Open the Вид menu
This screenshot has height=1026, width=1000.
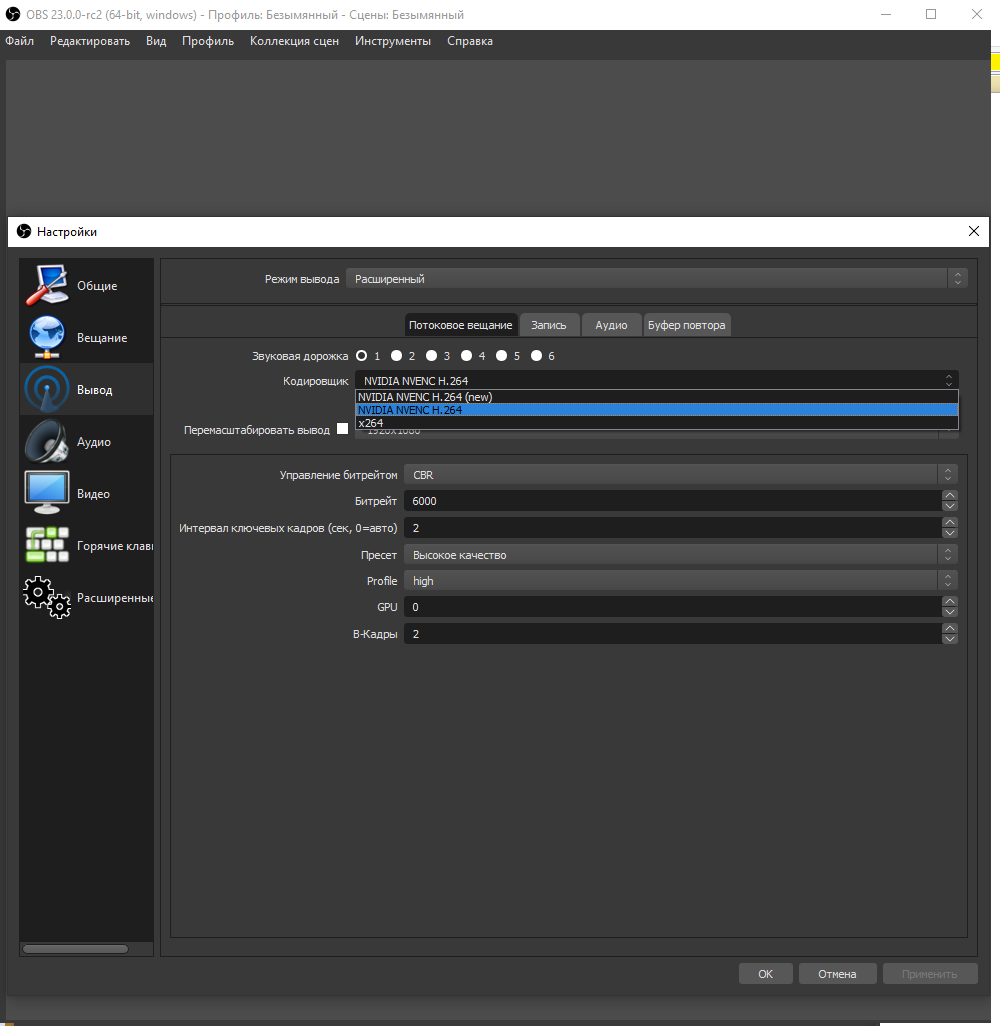pyautogui.click(x=156, y=41)
